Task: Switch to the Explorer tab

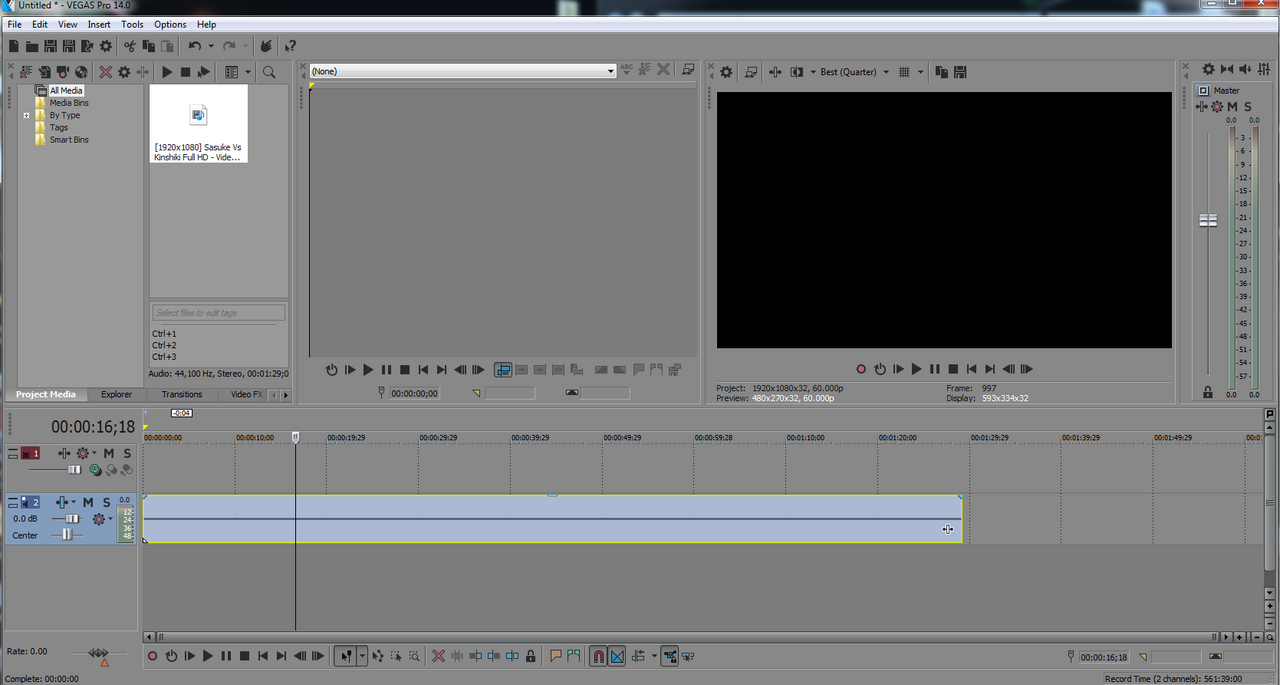Action: [x=116, y=394]
